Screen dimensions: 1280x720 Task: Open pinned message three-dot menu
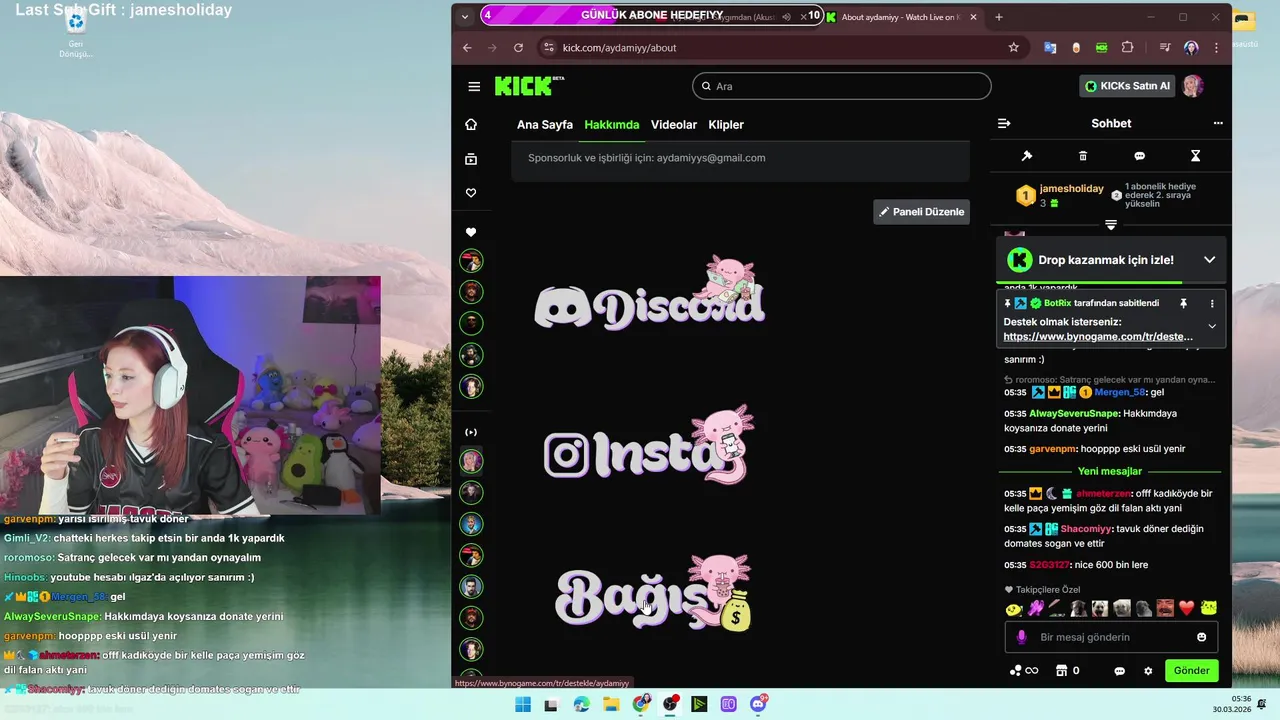1212,303
